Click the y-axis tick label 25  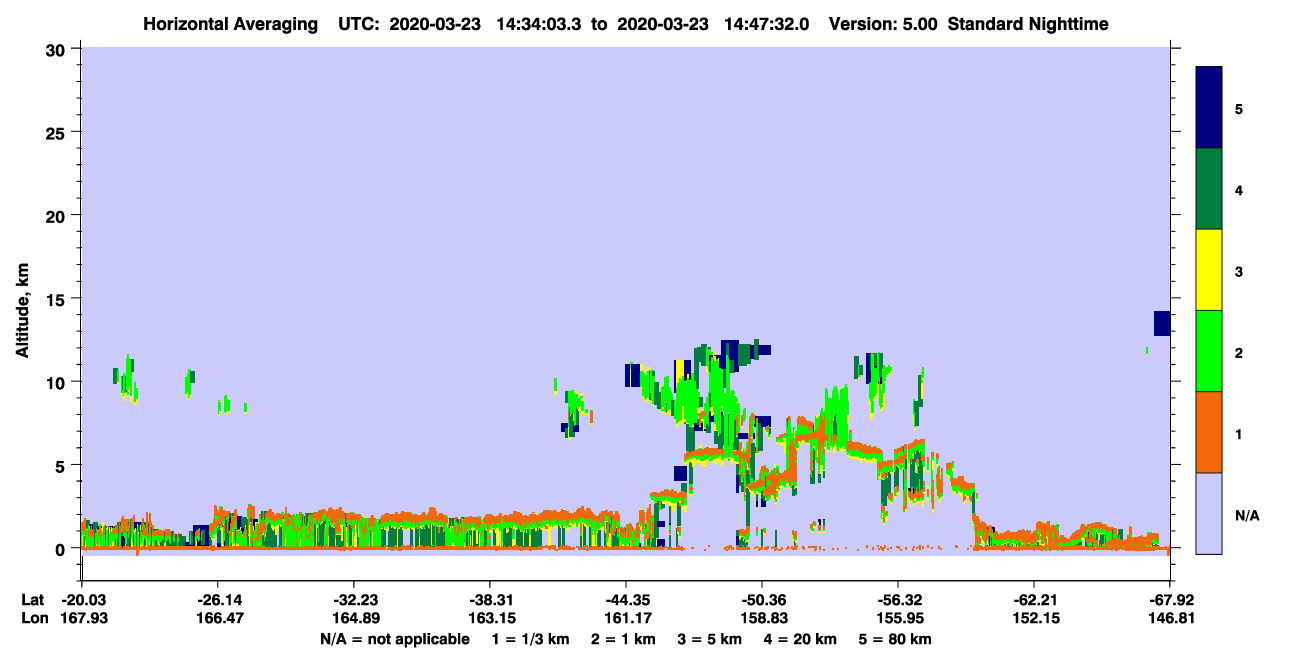pos(58,132)
